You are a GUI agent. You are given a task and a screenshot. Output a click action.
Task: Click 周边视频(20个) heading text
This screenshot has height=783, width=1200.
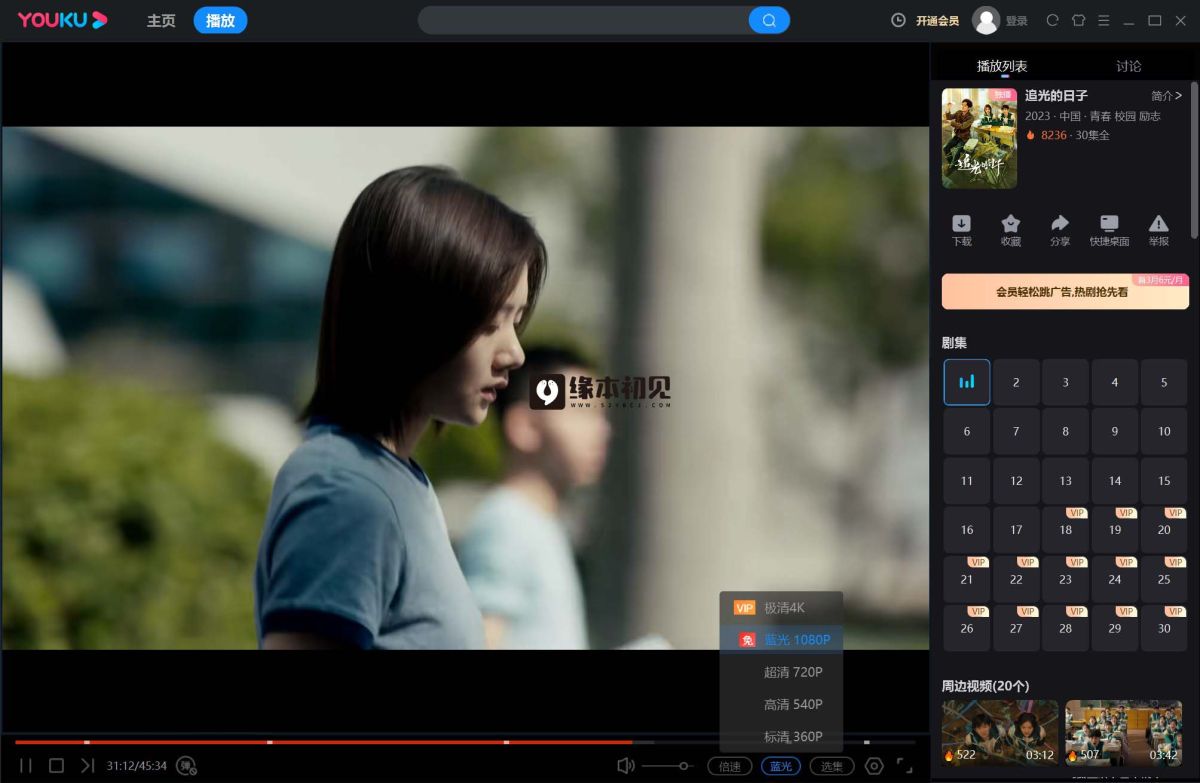click(985, 686)
